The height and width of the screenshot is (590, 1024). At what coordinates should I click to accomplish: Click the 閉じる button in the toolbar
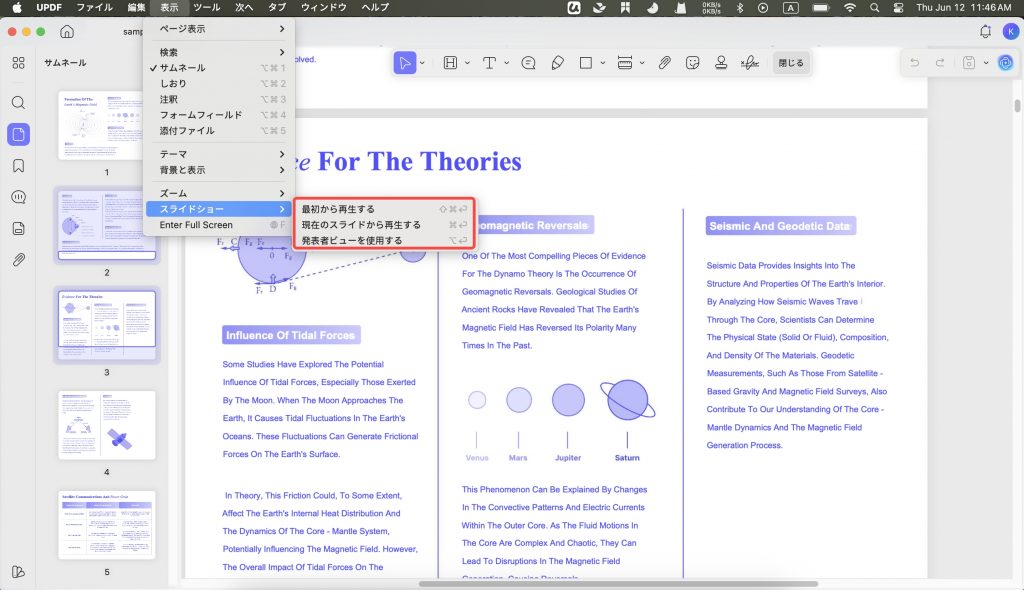pyautogui.click(x=791, y=63)
